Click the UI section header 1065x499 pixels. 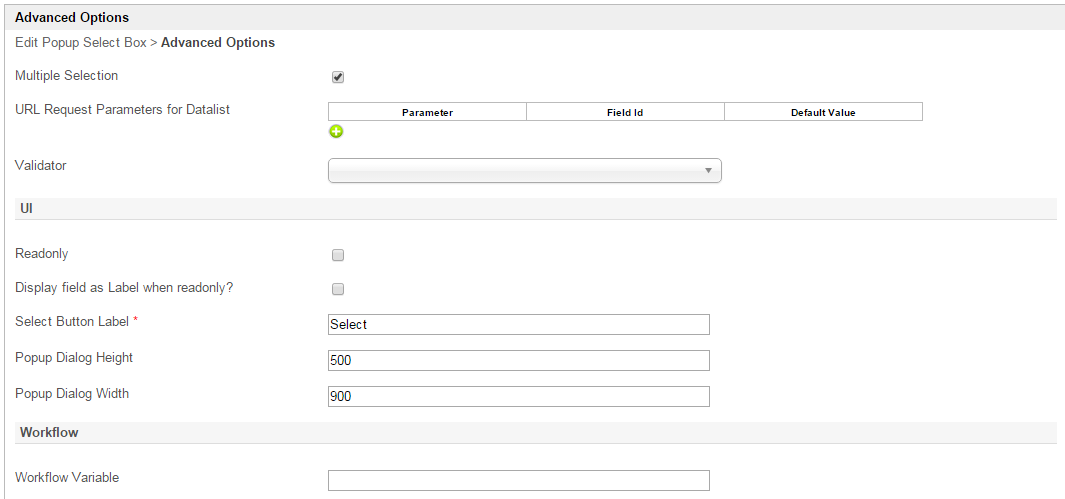click(x=26, y=207)
